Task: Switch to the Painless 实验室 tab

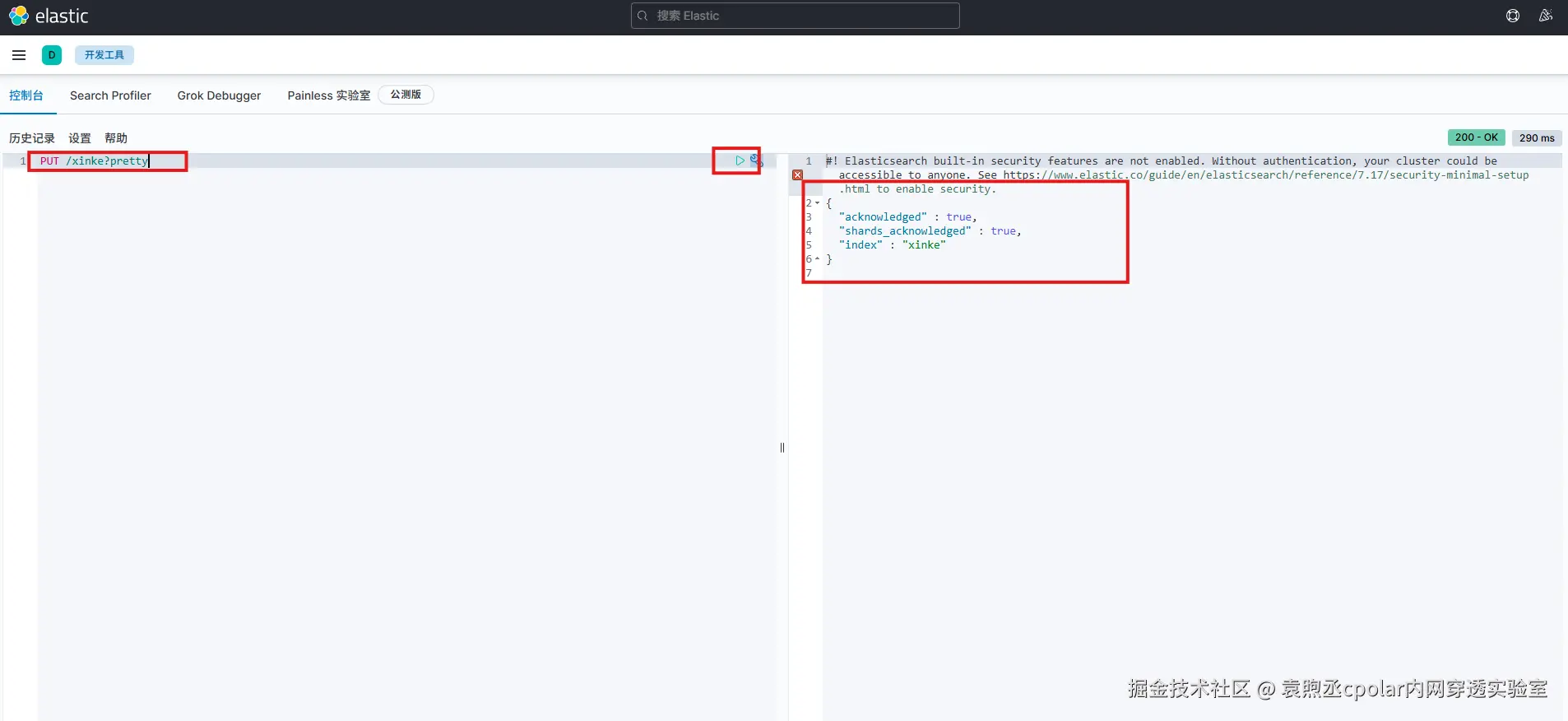Action: click(329, 95)
